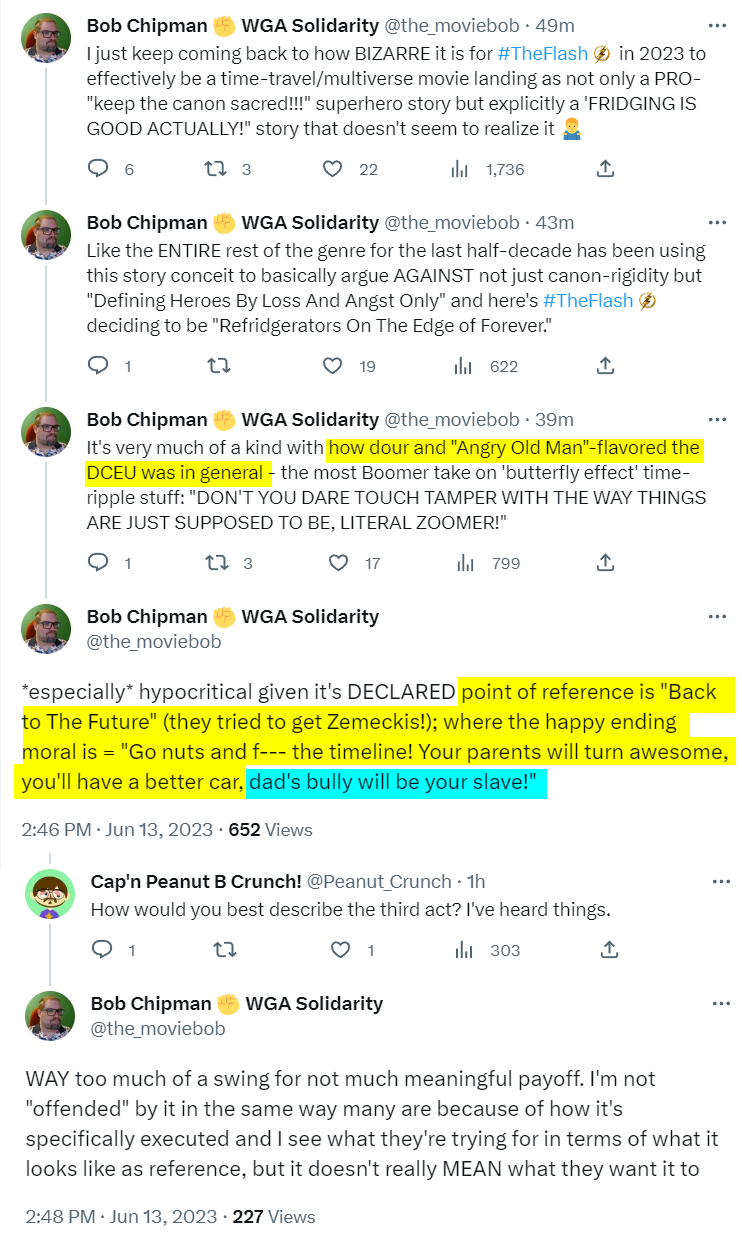
Task: Open more options on the 43m tweet
Action: tap(717, 222)
